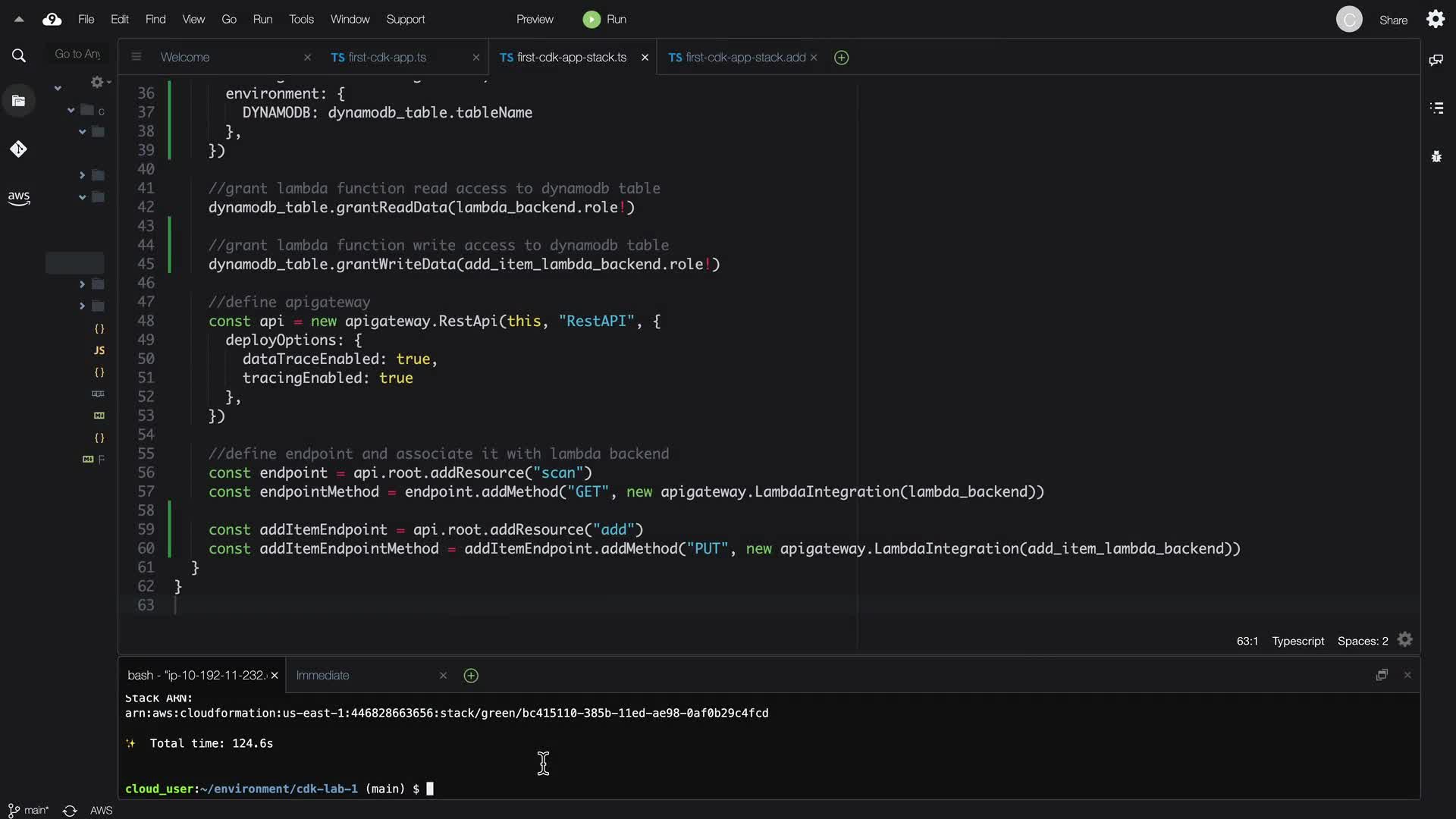Screen dimensions: 1456x819
Task: Switch to the first-cdk-app.ts tab
Action: coord(387,58)
